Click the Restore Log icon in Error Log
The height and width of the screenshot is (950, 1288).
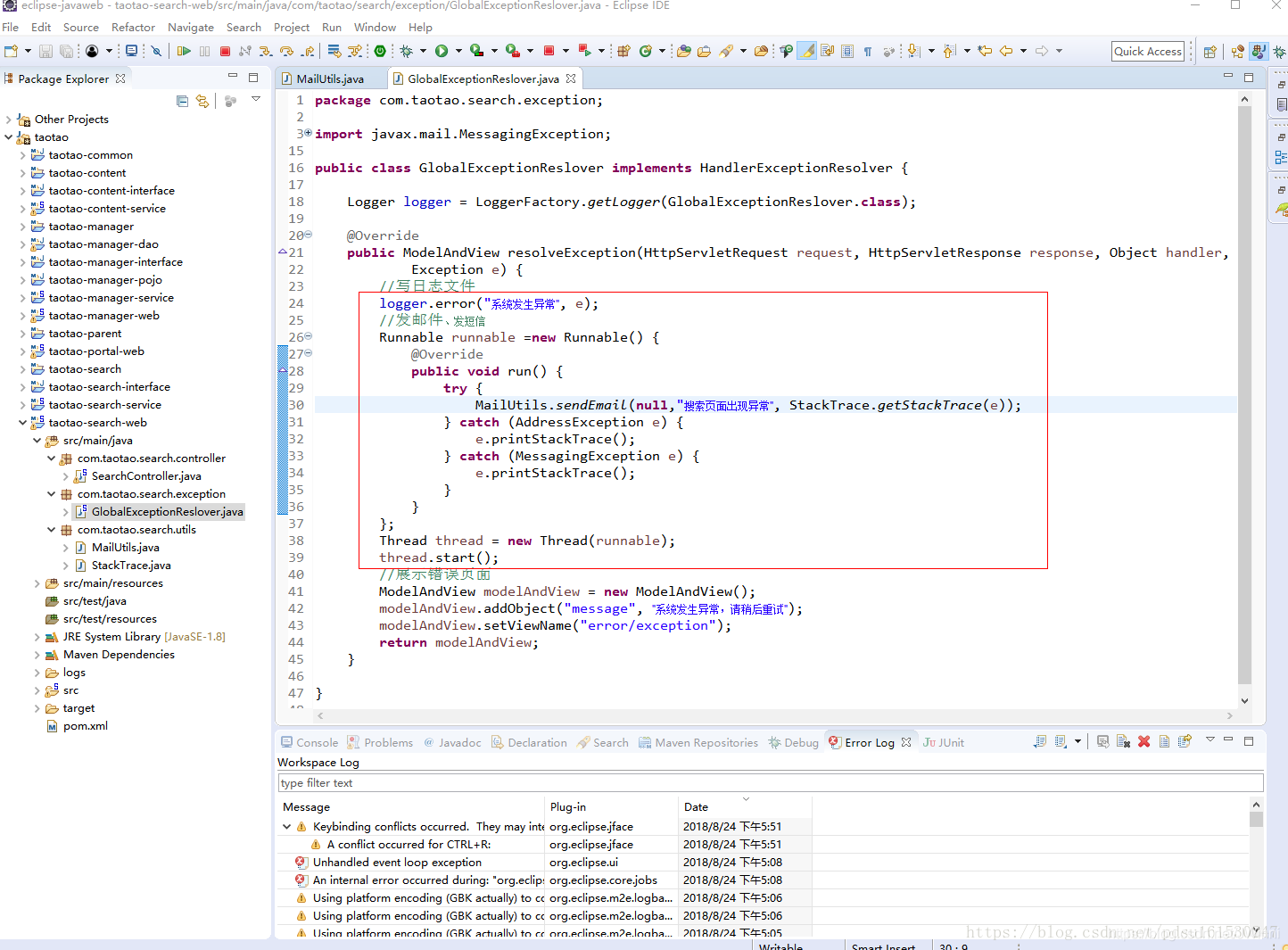pos(1185,741)
